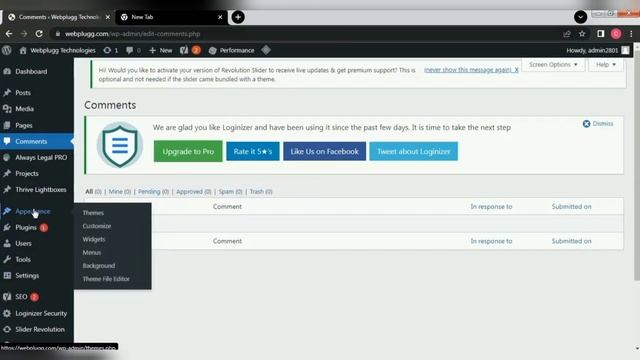
Task: Click the address bar URL field
Action: (306, 34)
